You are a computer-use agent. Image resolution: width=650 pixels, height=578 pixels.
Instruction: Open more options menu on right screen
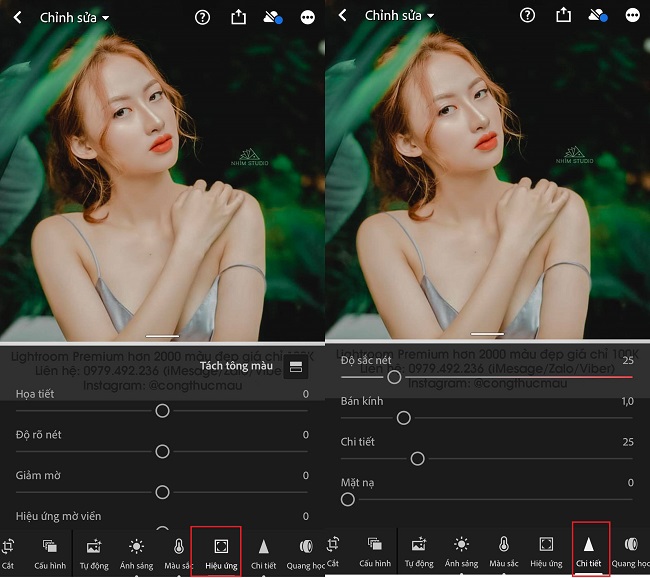pos(633,15)
